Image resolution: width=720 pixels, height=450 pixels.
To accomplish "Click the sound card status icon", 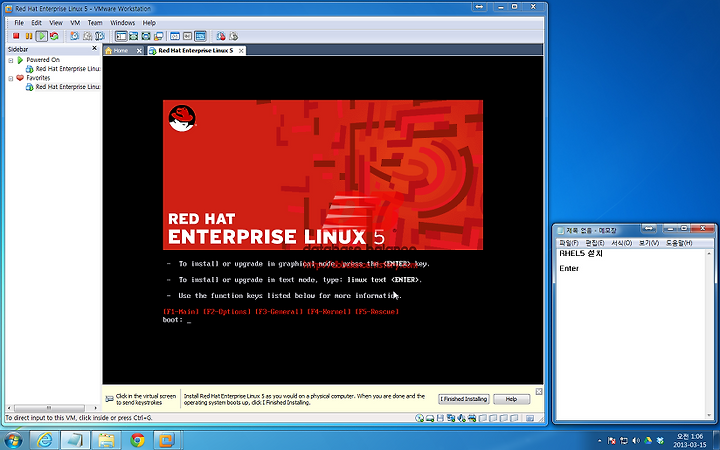I will [x=461, y=418].
